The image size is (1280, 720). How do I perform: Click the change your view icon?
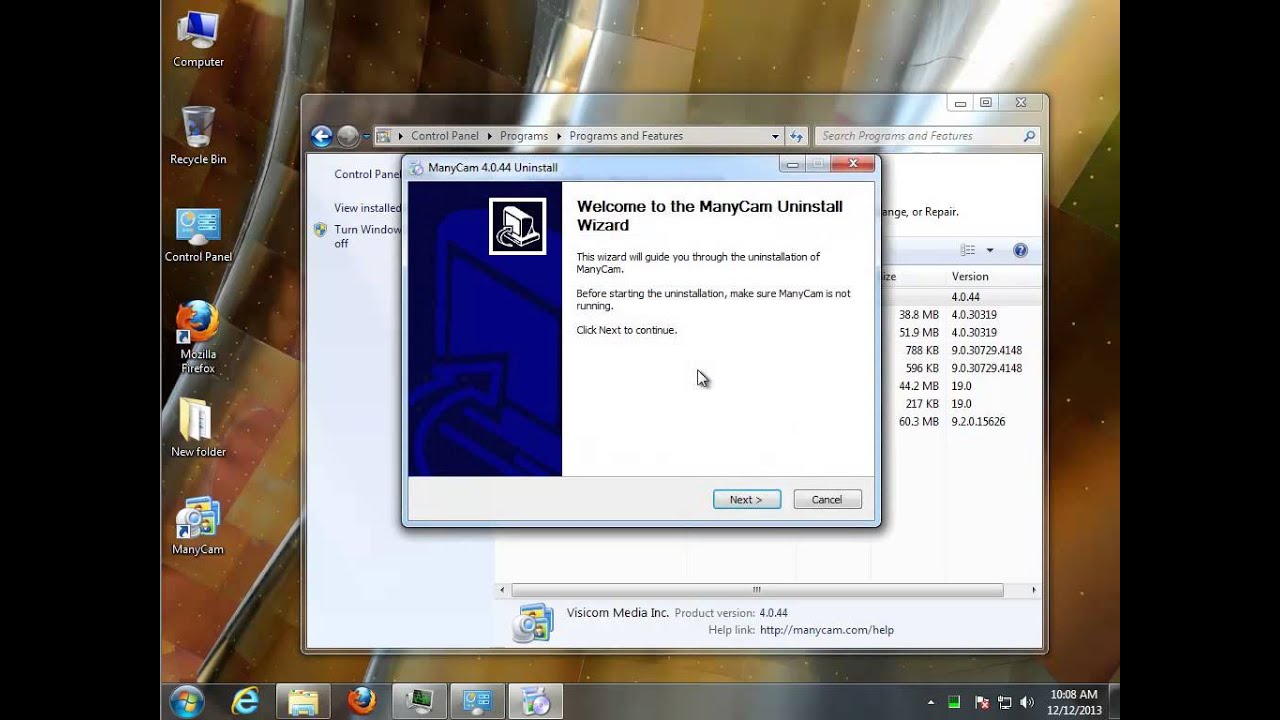(968, 250)
